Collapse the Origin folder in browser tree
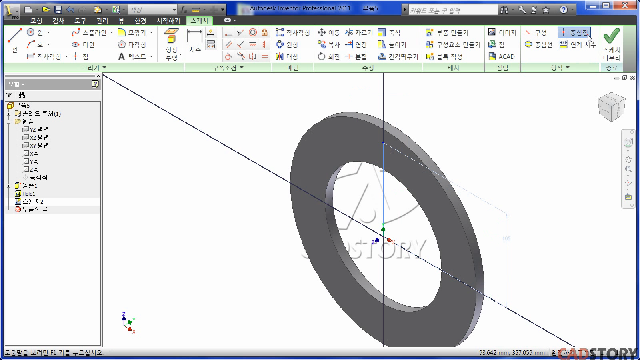This screenshot has height=360, width=640. [x=9, y=122]
